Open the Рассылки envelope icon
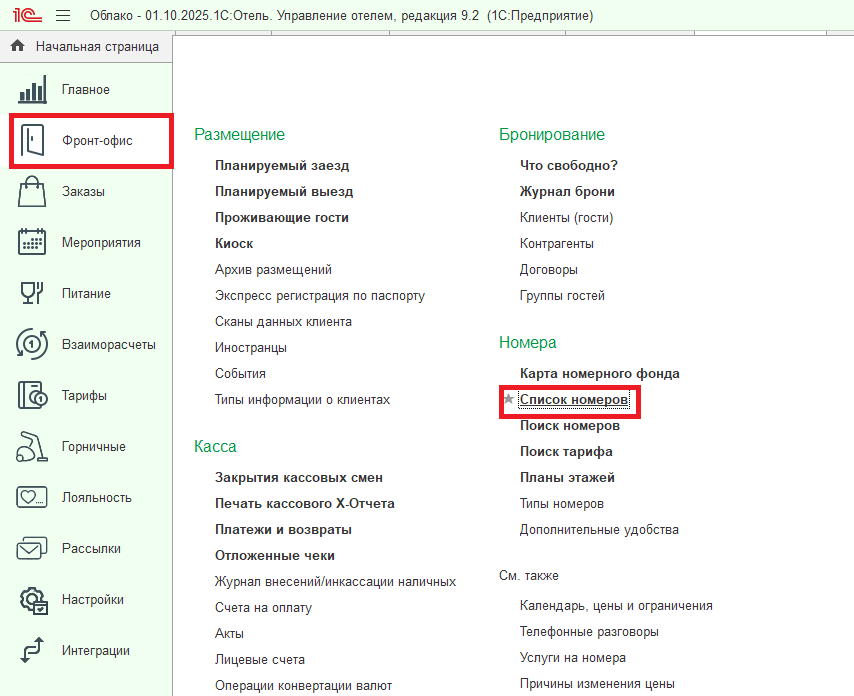Viewport: 854px width, 696px height. pyautogui.click(x=32, y=548)
